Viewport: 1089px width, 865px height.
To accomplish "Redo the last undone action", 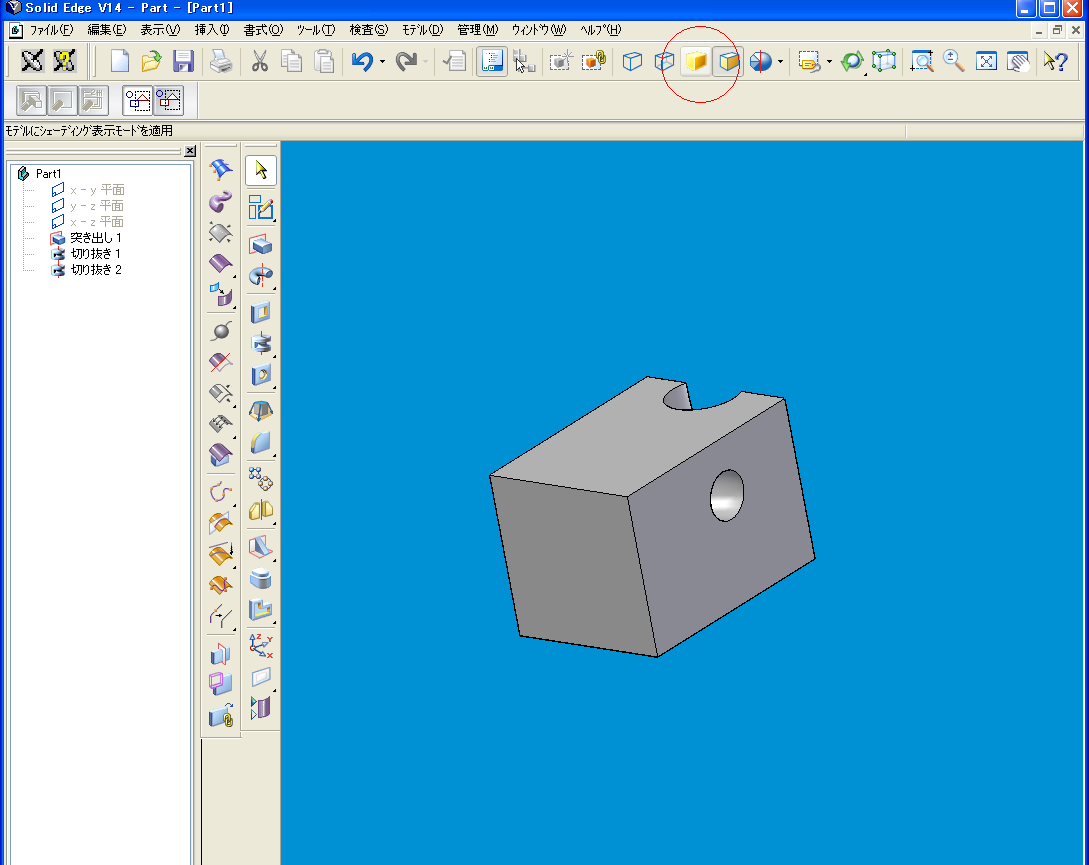I will [x=406, y=61].
